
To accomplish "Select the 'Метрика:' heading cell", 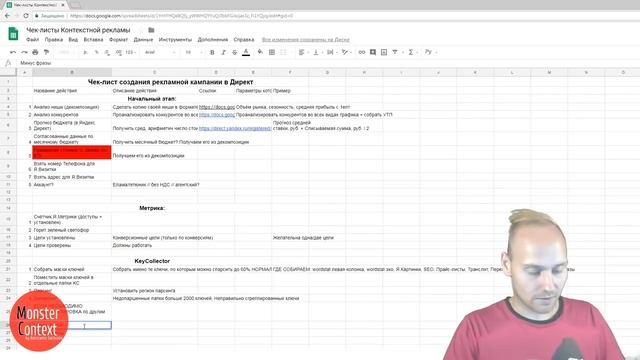I will click(152, 208).
